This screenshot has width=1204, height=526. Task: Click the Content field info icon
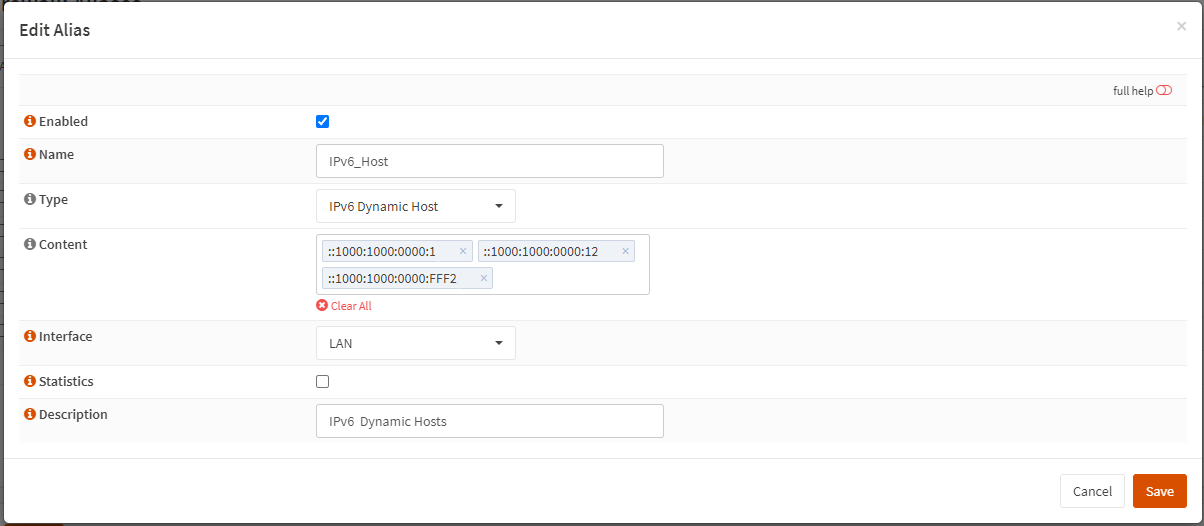pyautogui.click(x=30, y=245)
